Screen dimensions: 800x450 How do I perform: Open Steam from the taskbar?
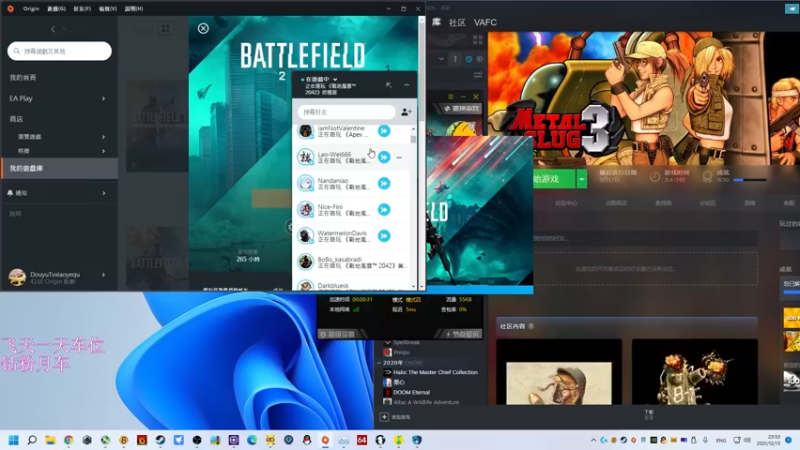tap(160, 440)
